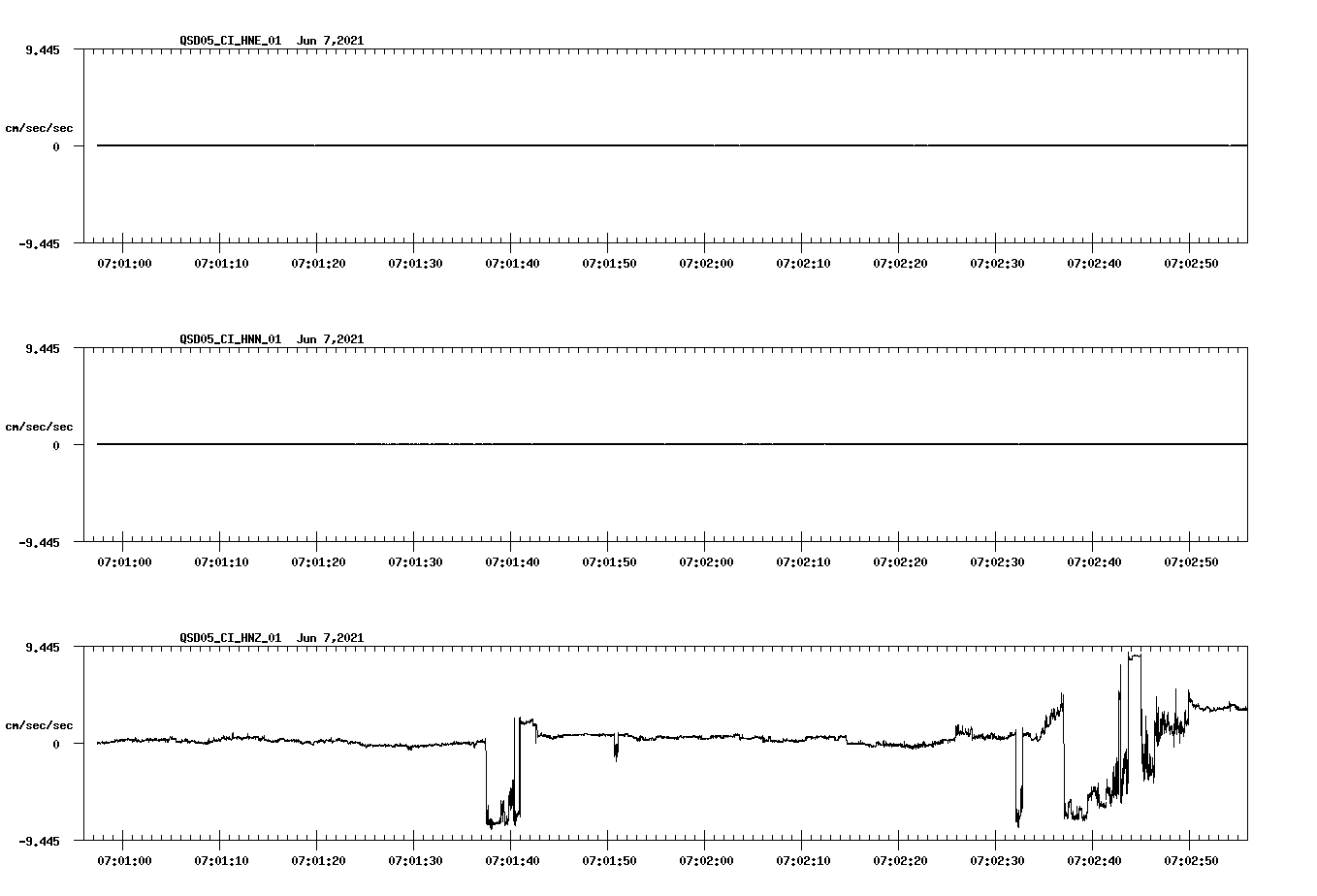Click the small HNZ trace spike near 07:01:50
Image resolution: width=1317 pixels, height=896 pixels.
point(616,748)
